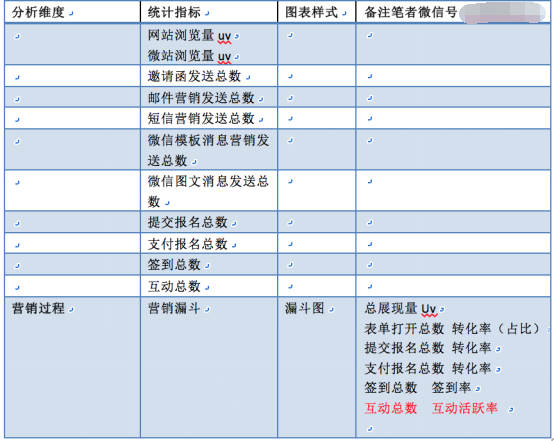Click the 备注笔者微信号 header text
This screenshot has width=554, height=441.
click(411, 12)
